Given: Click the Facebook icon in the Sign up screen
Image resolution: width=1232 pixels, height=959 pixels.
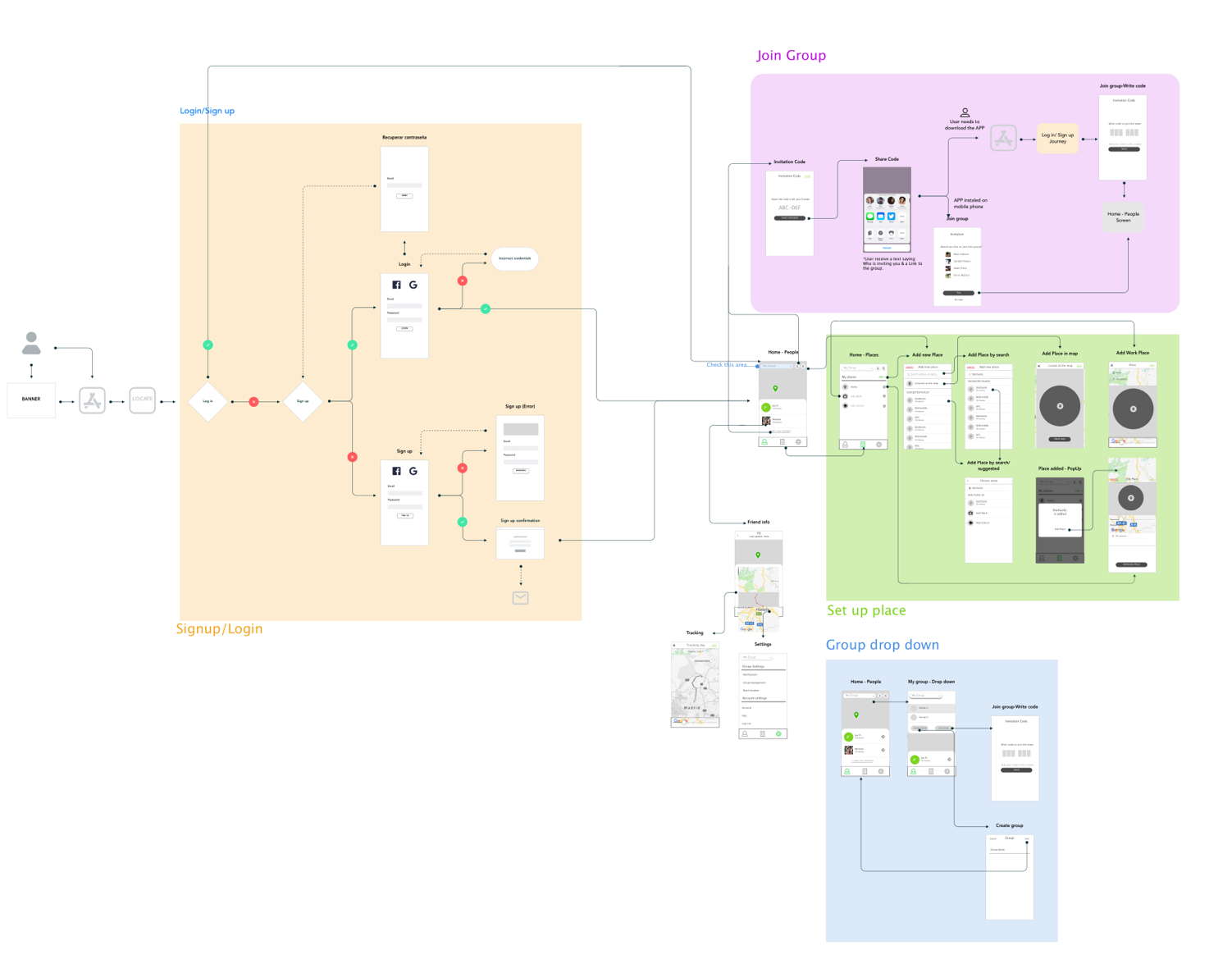Looking at the screenshot, I should [396, 471].
